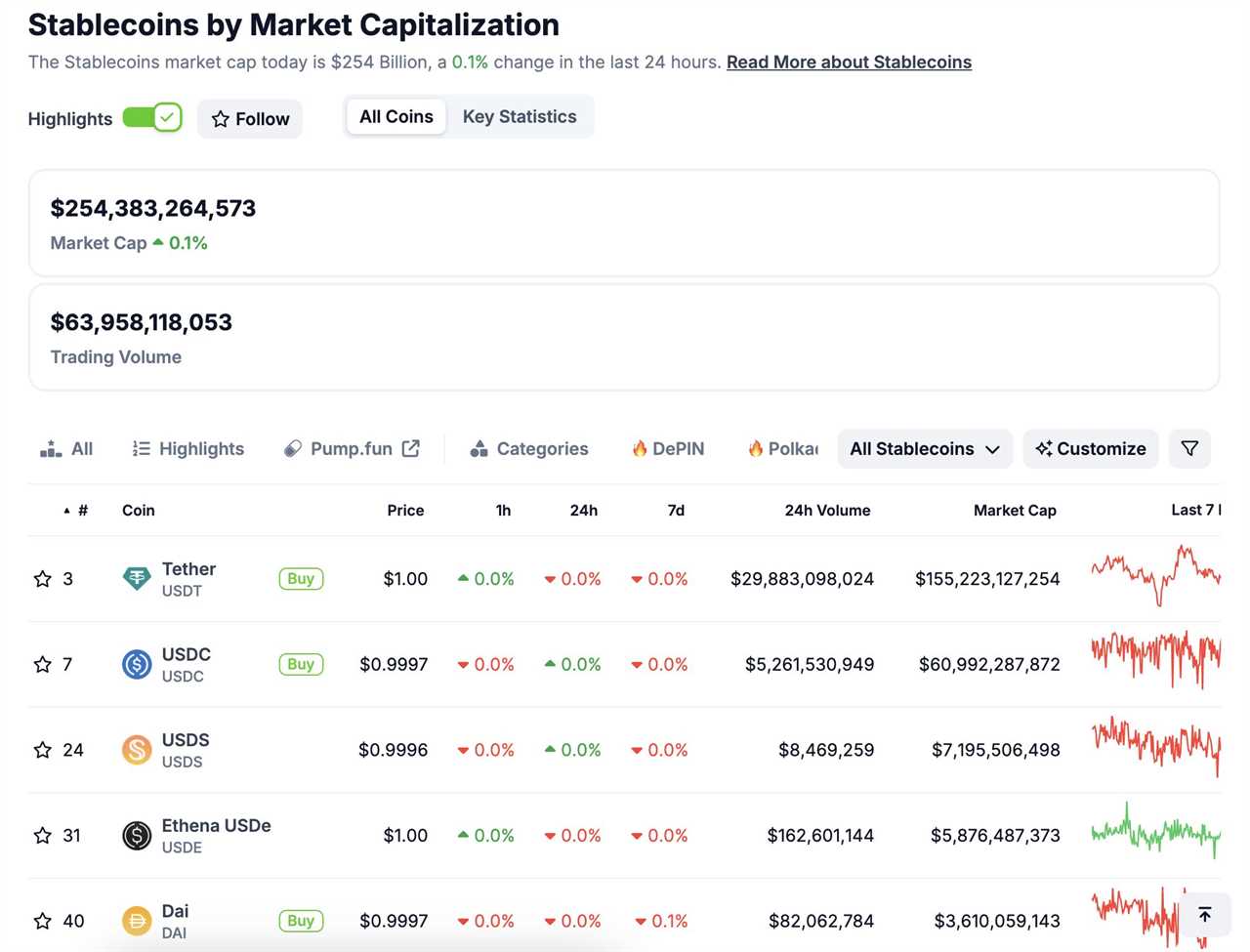The width and height of the screenshot is (1250, 952).
Task: Click the Pump.fun pill icon
Action: pyautogui.click(x=292, y=448)
